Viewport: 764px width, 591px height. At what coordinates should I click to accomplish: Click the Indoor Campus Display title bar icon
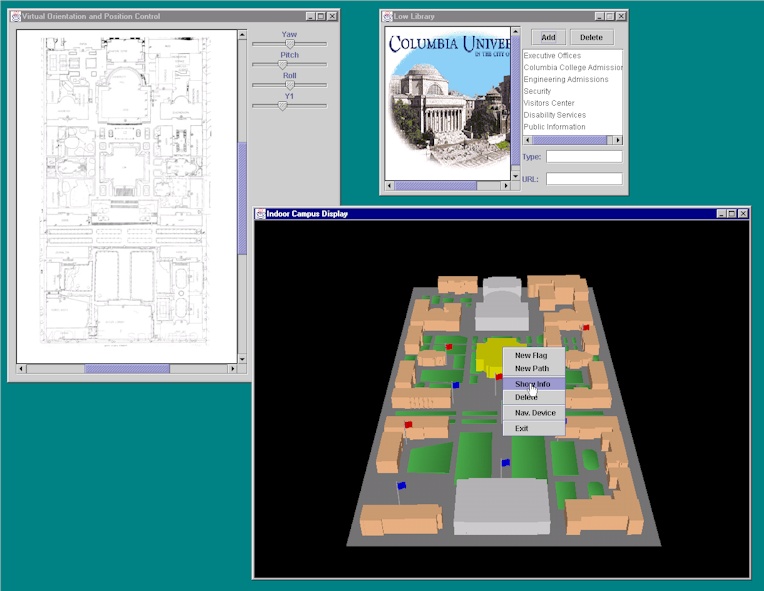(260, 214)
